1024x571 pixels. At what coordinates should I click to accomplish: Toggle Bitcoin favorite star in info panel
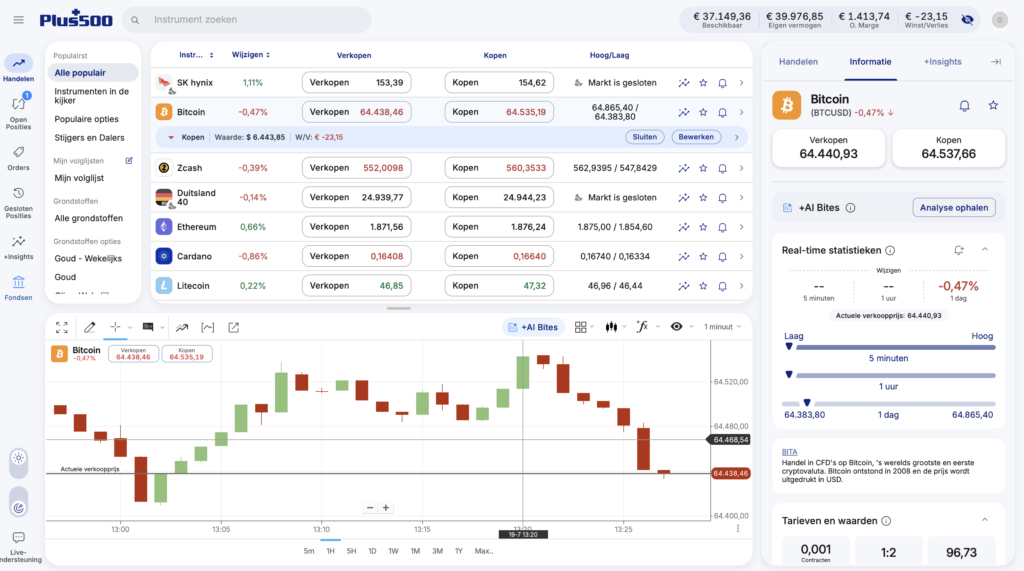coord(993,105)
